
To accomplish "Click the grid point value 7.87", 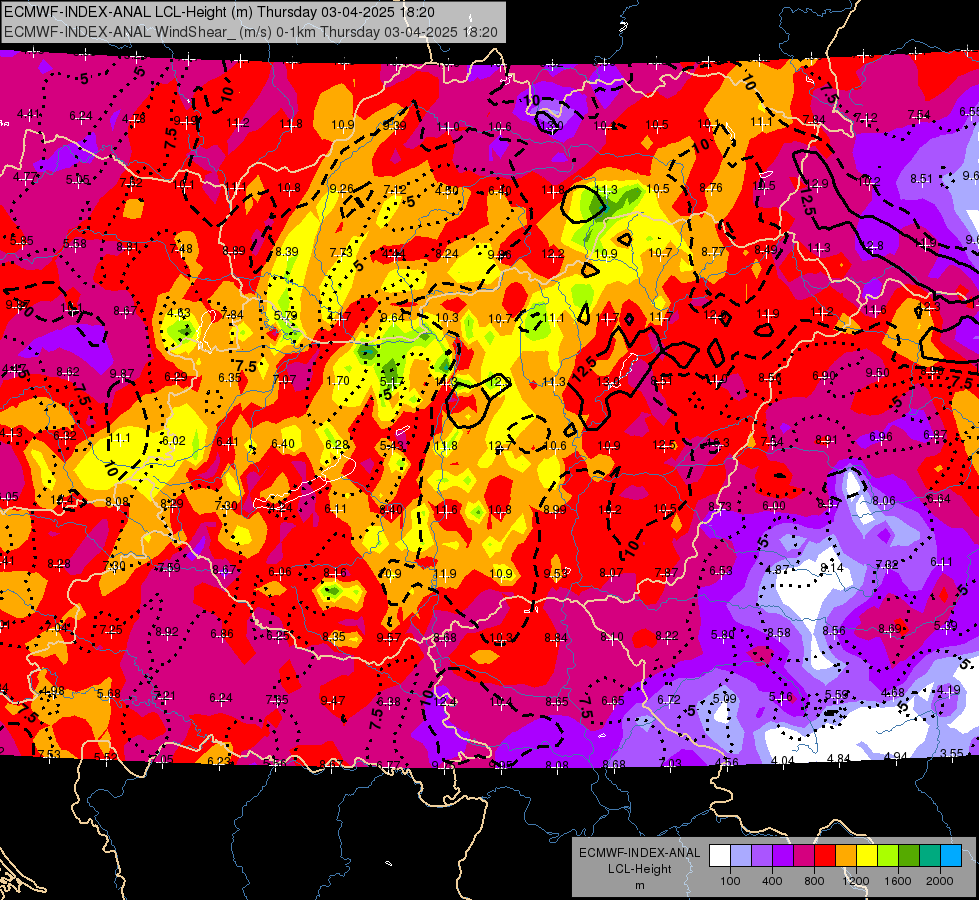I will click(666, 572).
